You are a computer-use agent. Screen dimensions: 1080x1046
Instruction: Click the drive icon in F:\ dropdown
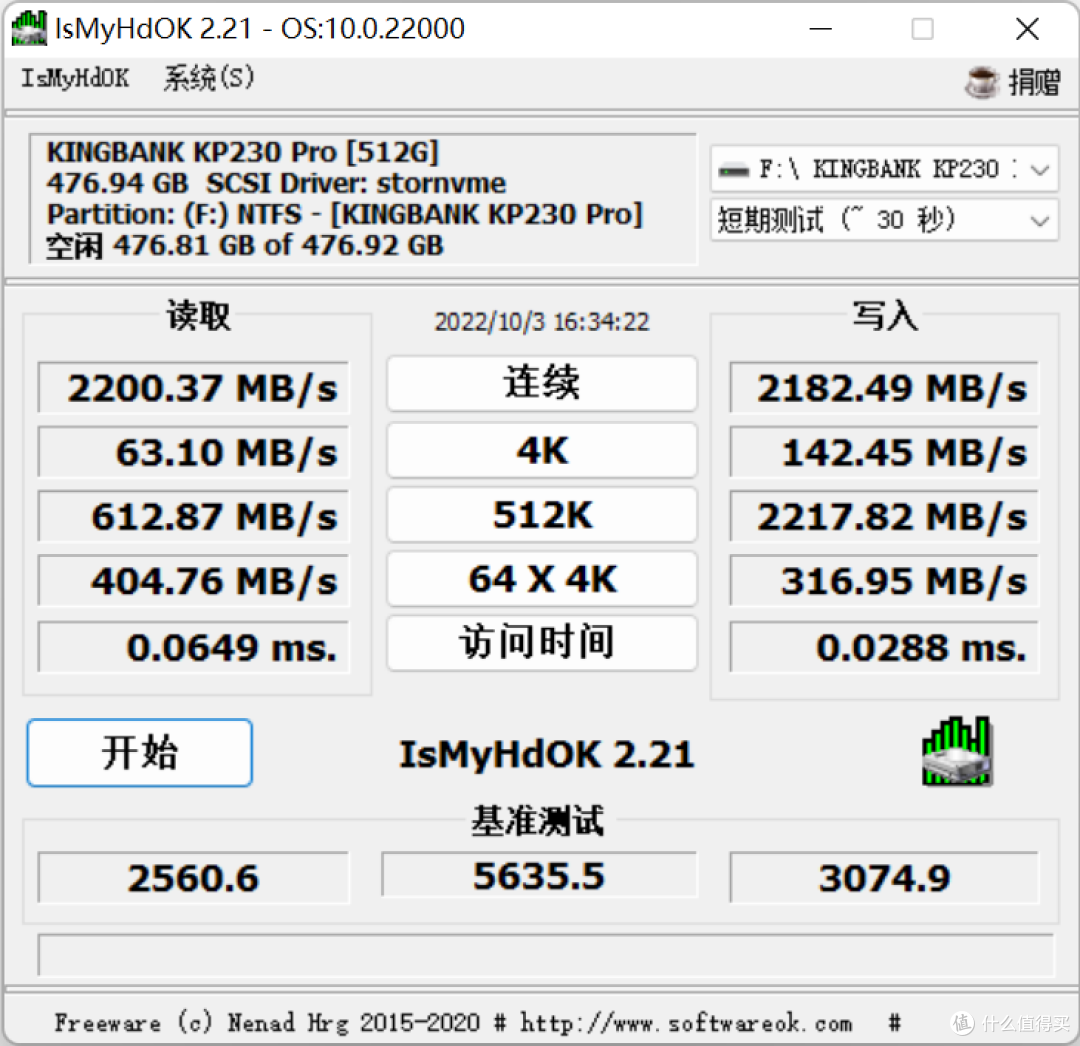pyautogui.click(x=733, y=169)
